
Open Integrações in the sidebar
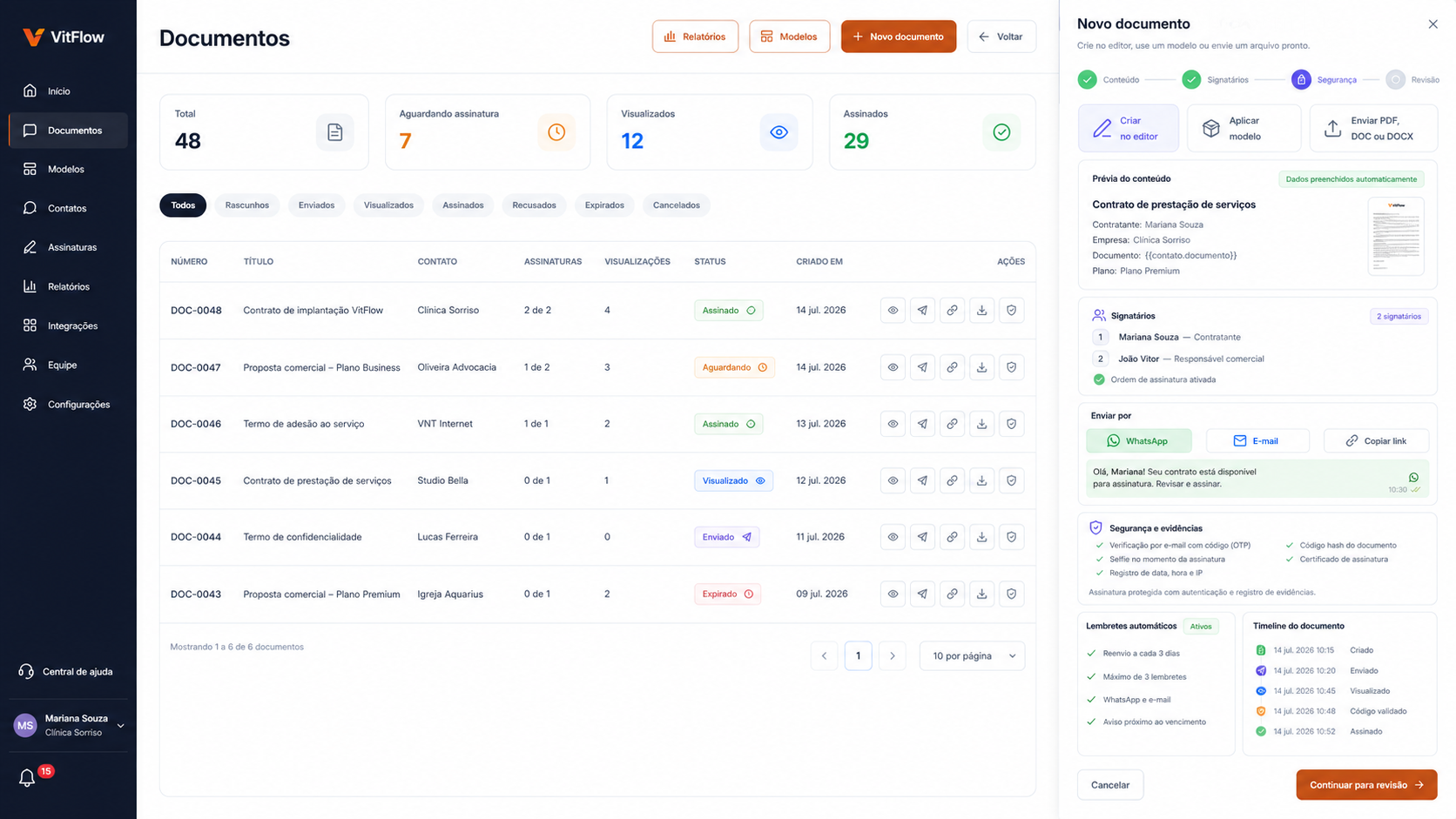pyautogui.click(x=68, y=326)
